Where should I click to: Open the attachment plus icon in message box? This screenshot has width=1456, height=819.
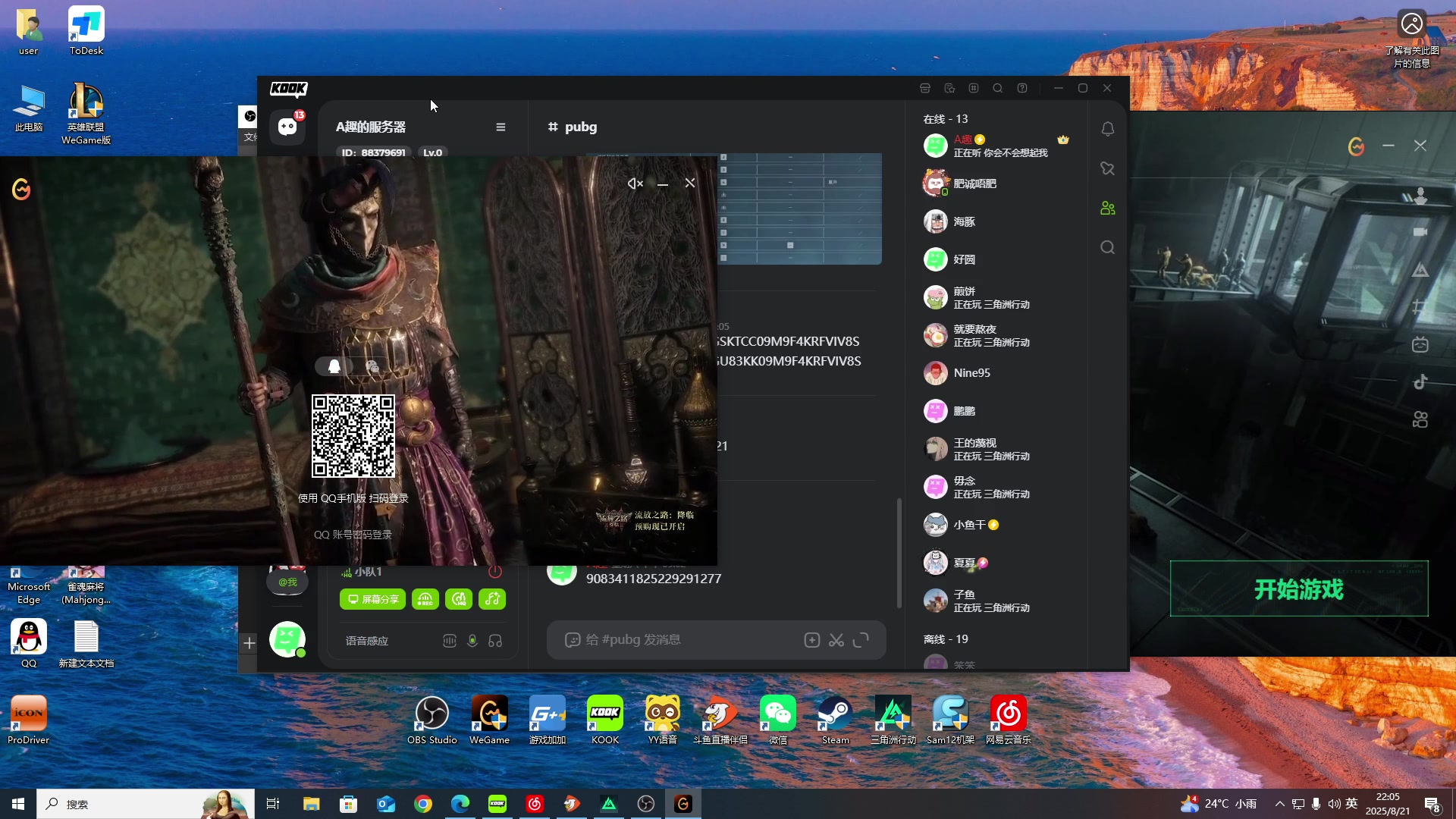pyautogui.click(x=812, y=640)
